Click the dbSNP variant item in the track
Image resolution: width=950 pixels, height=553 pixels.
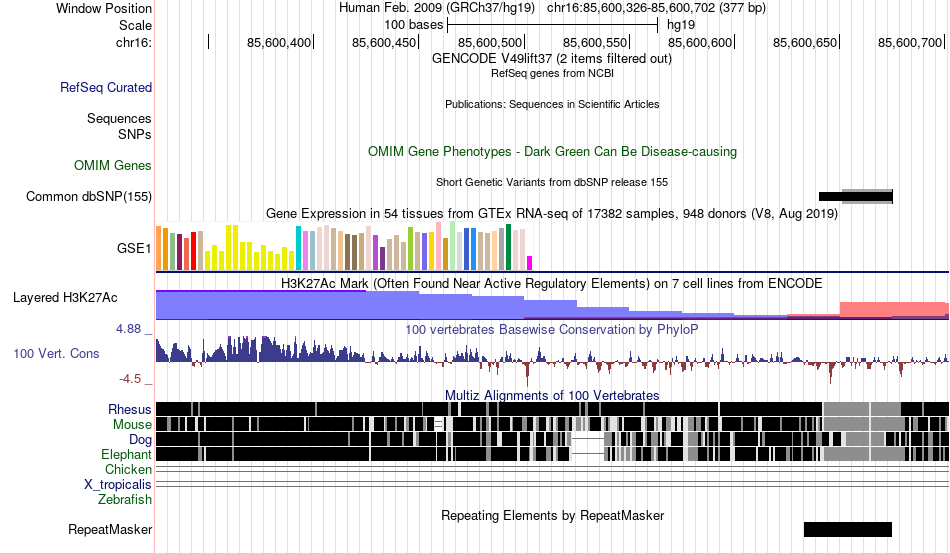click(855, 196)
